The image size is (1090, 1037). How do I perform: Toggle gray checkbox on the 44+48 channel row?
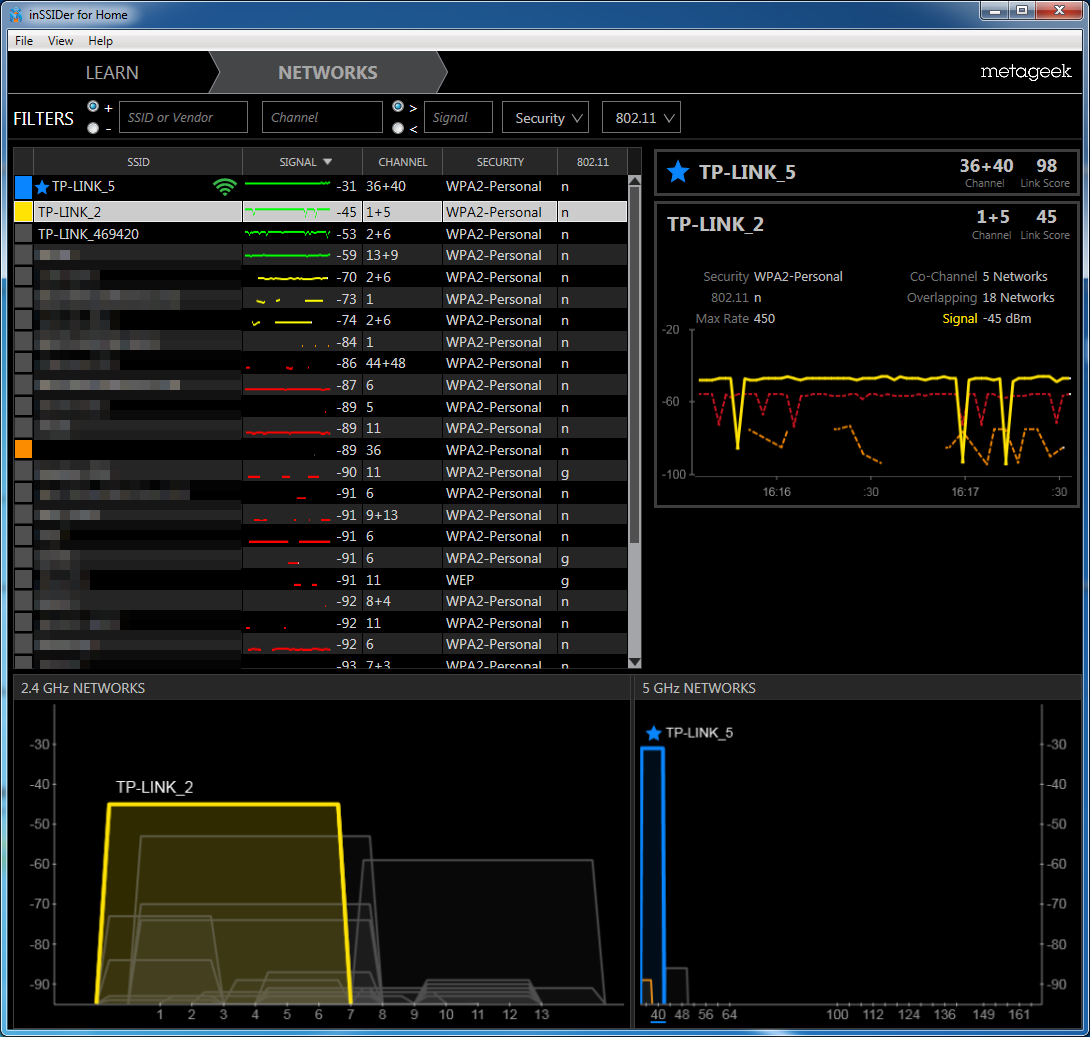(23, 363)
